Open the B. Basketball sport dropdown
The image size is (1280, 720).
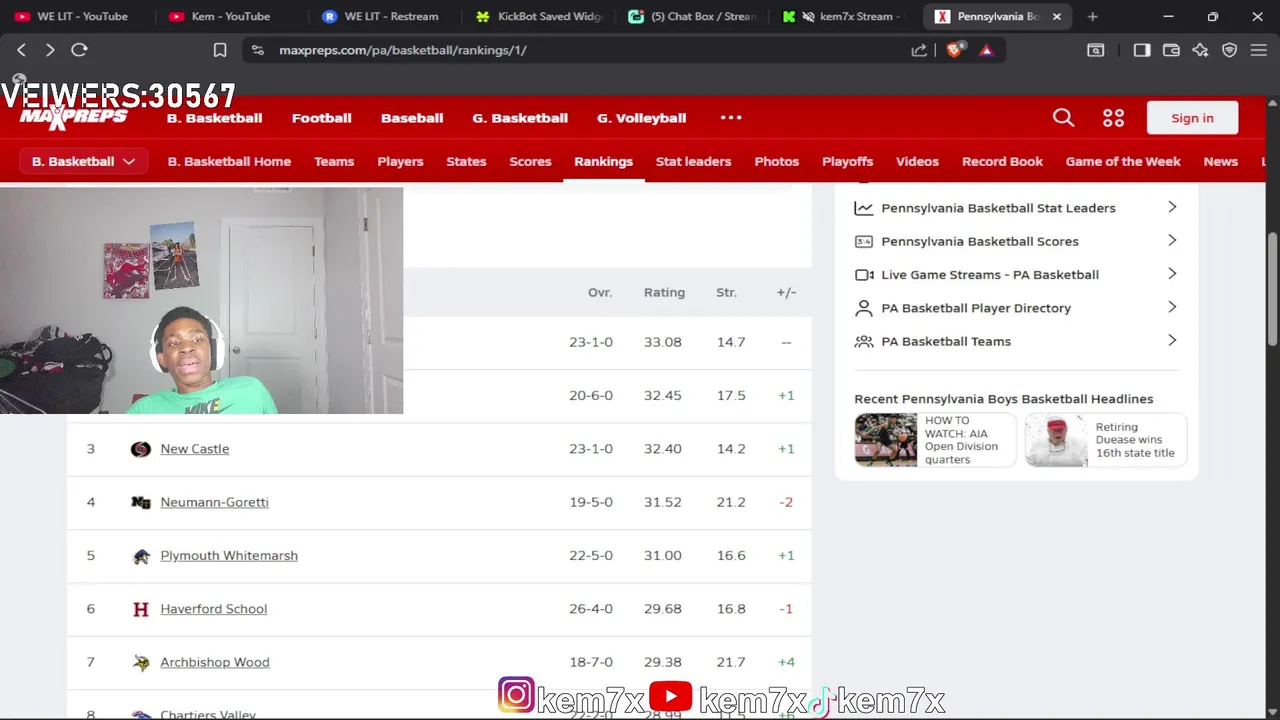tap(83, 161)
